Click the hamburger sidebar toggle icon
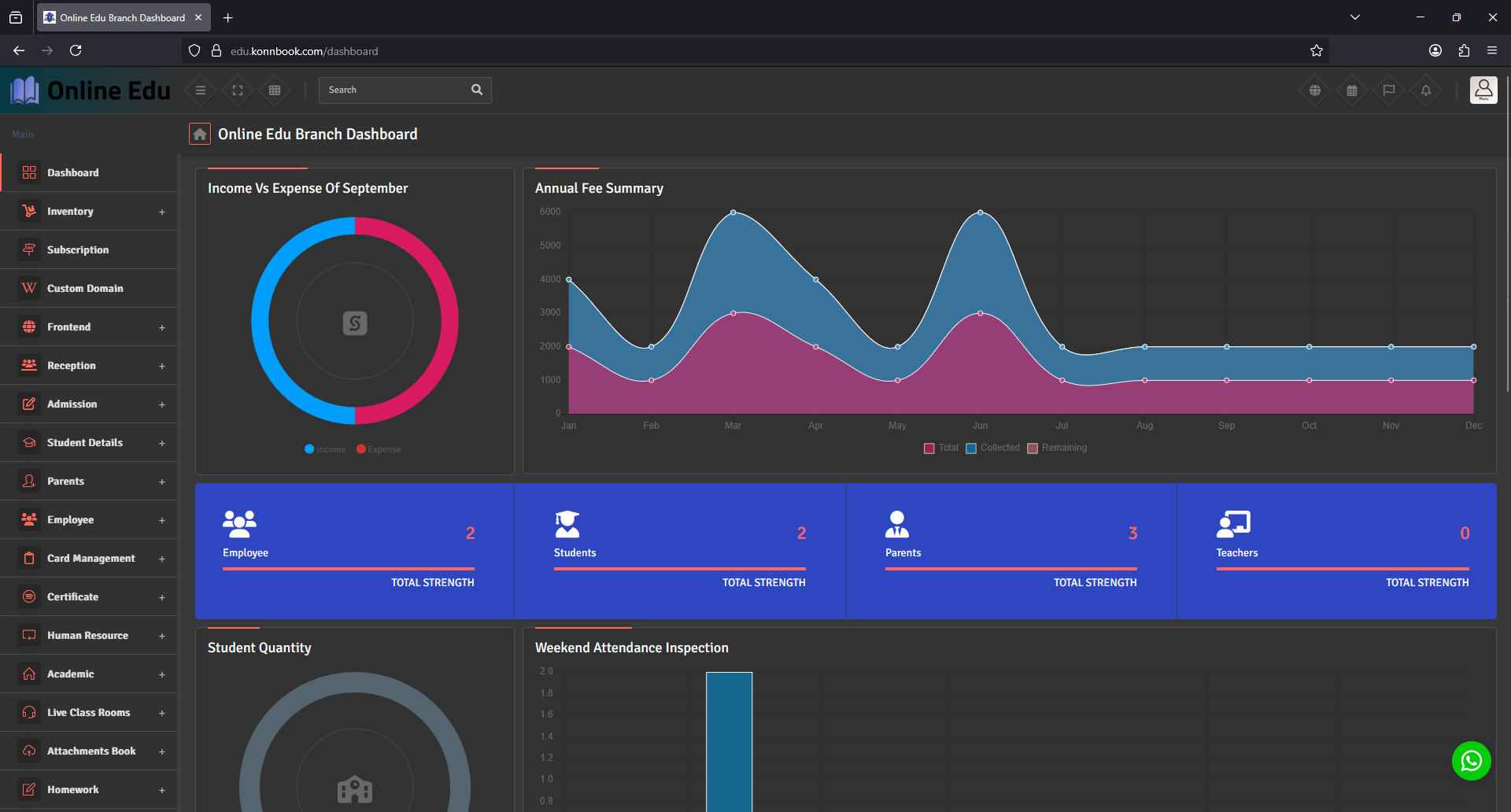This screenshot has height=812, width=1511. [x=201, y=90]
